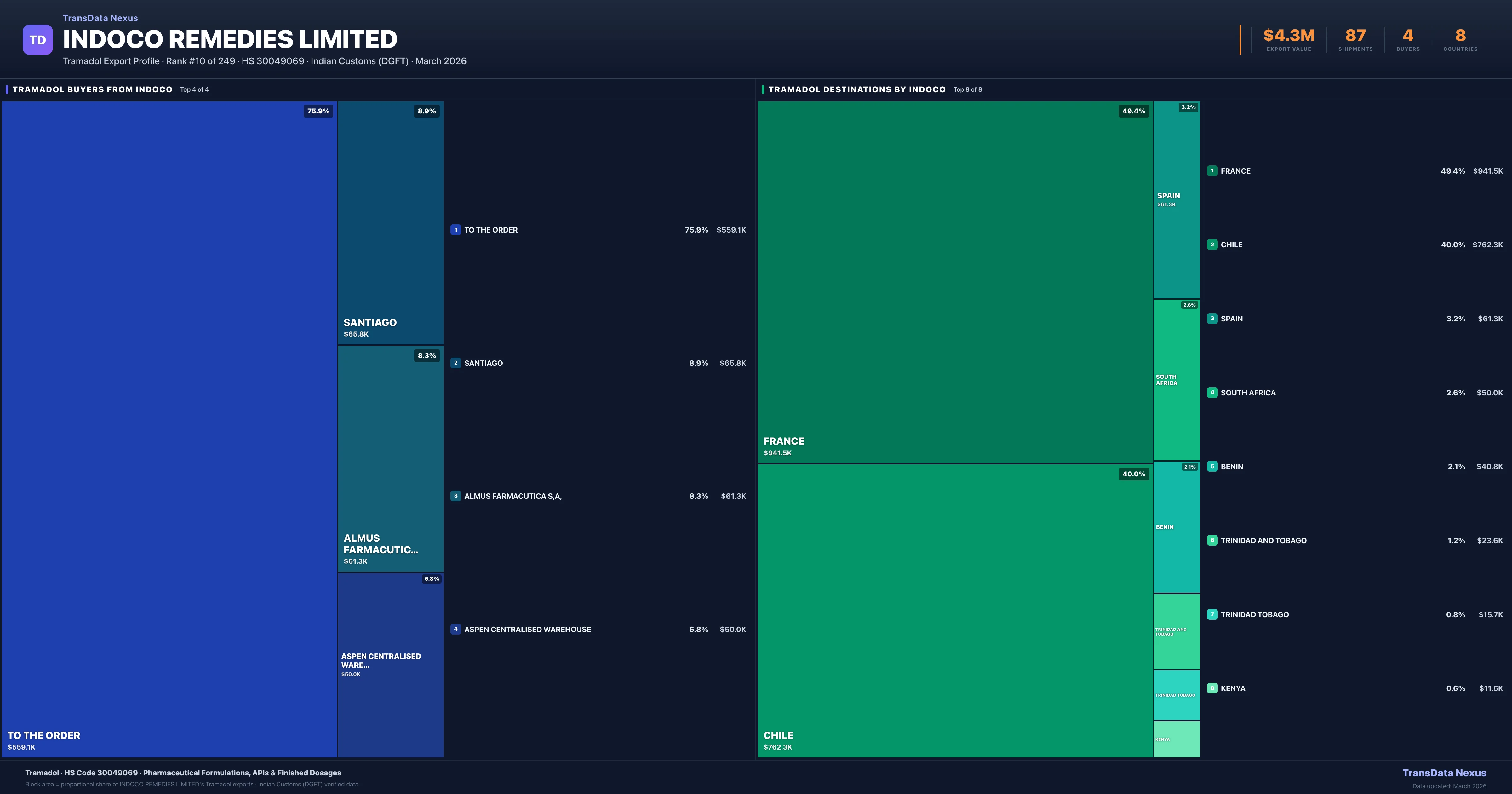Click the Tramadol Buyers From Indoco heading
Viewport: 1512px width, 794px height.
point(92,89)
